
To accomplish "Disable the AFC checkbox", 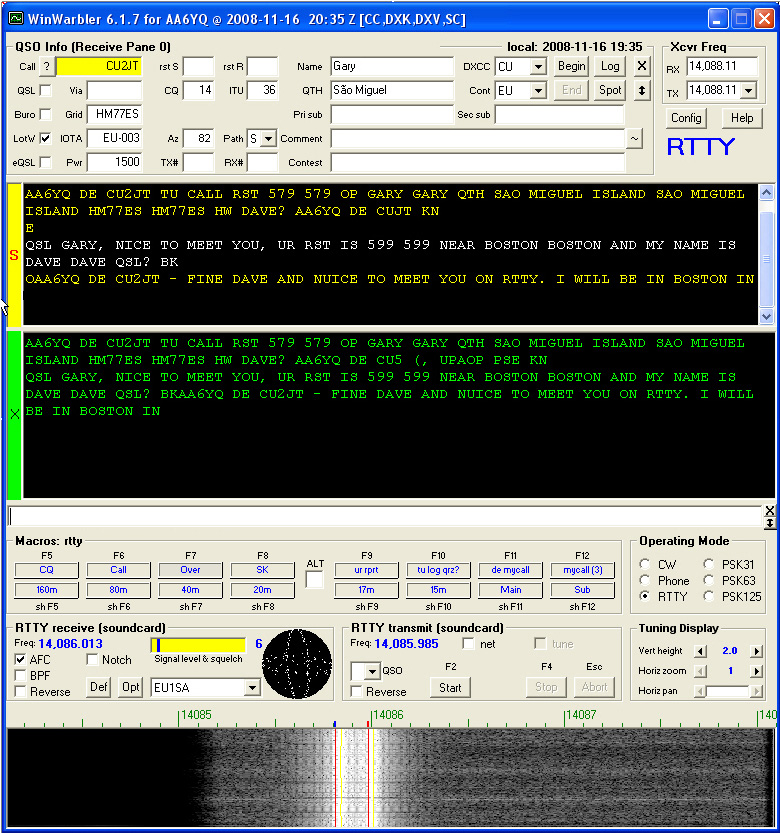I will (x=21, y=660).
